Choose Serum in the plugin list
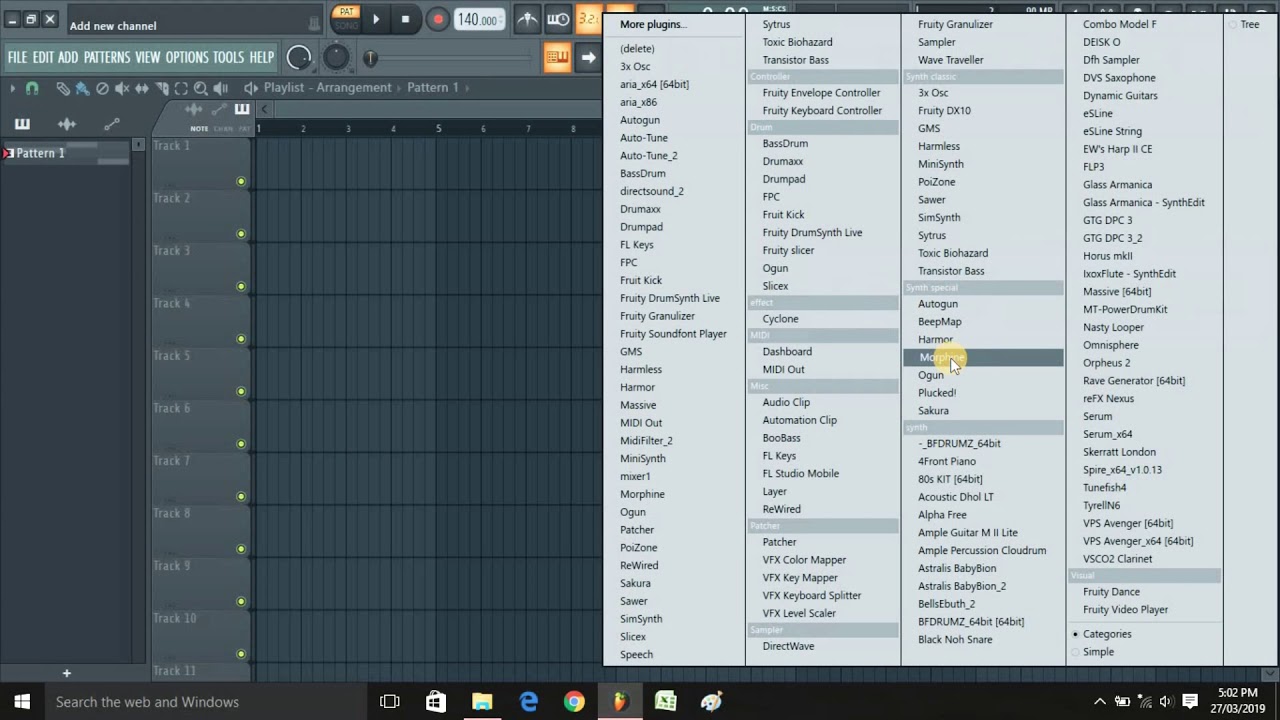The height and width of the screenshot is (720, 1280). (x=1097, y=416)
